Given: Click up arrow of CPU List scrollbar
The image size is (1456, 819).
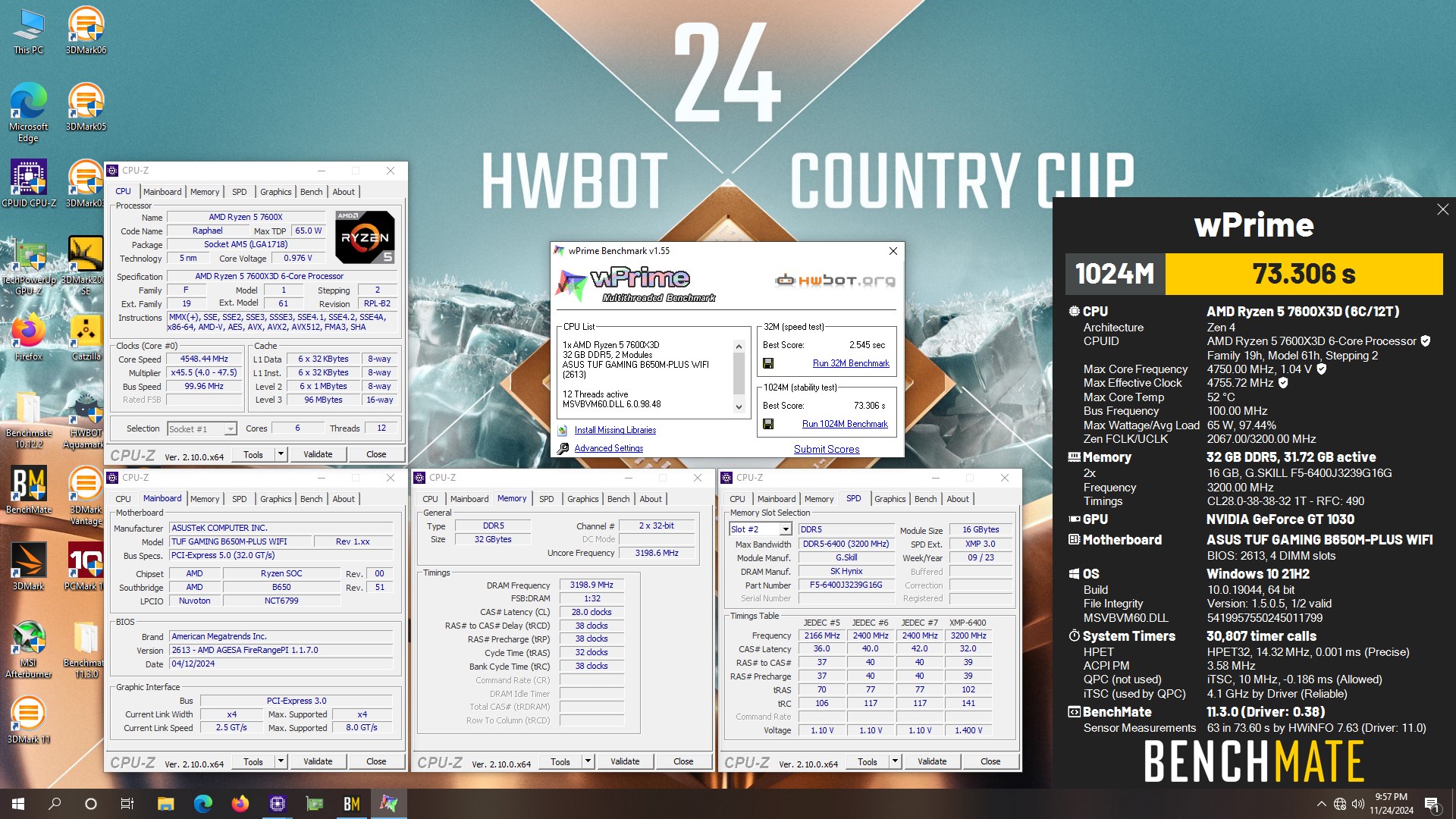Looking at the screenshot, I should pyautogui.click(x=739, y=347).
